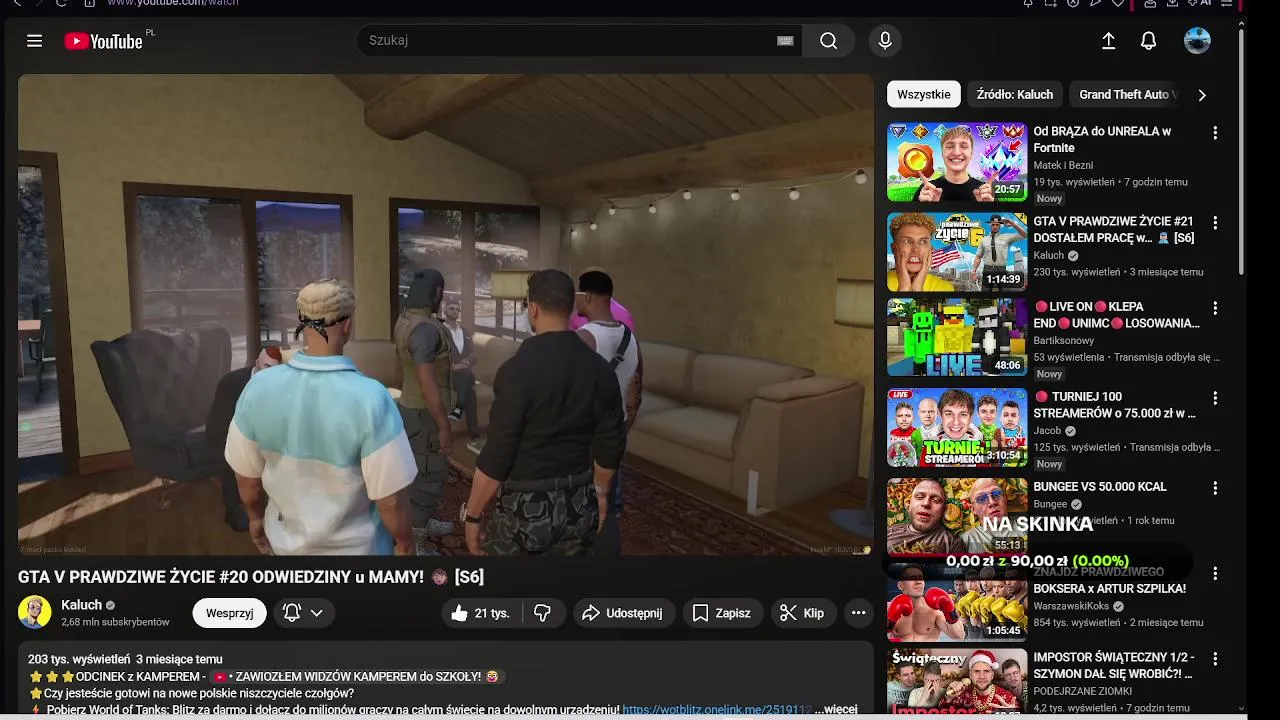Open Jacob channel name
The width and height of the screenshot is (1280, 720).
(1047, 430)
